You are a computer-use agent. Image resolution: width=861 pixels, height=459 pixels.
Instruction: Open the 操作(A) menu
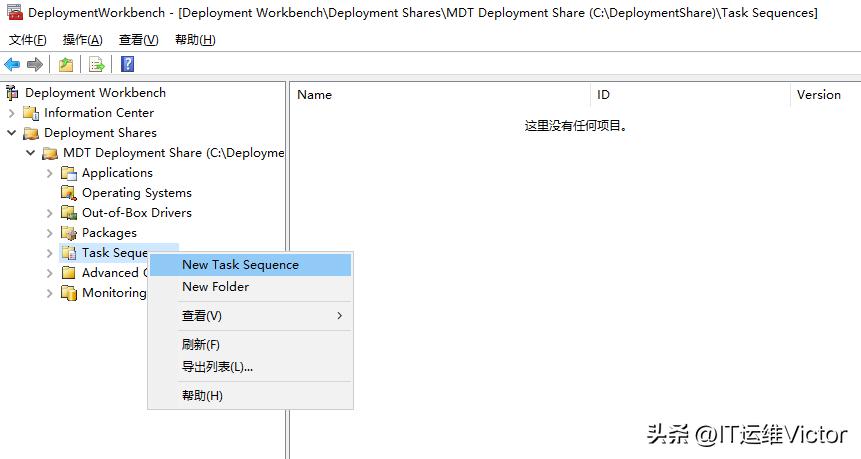point(83,40)
